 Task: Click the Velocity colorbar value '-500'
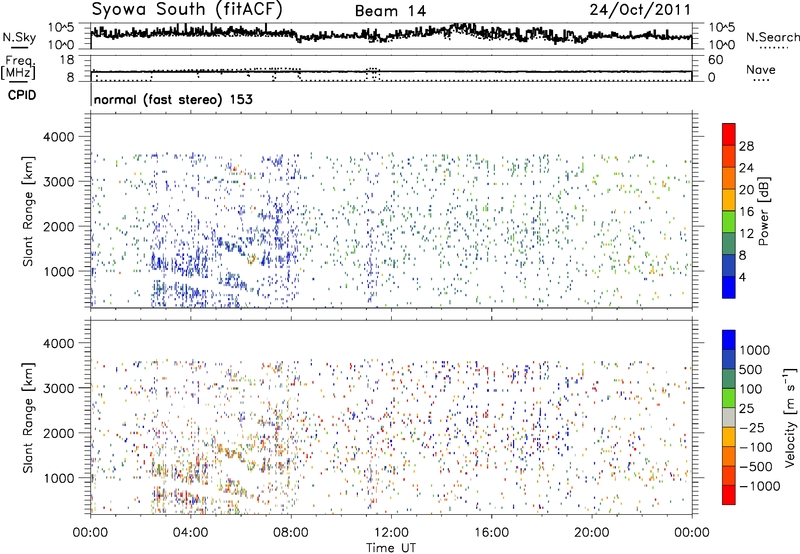(756, 466)
